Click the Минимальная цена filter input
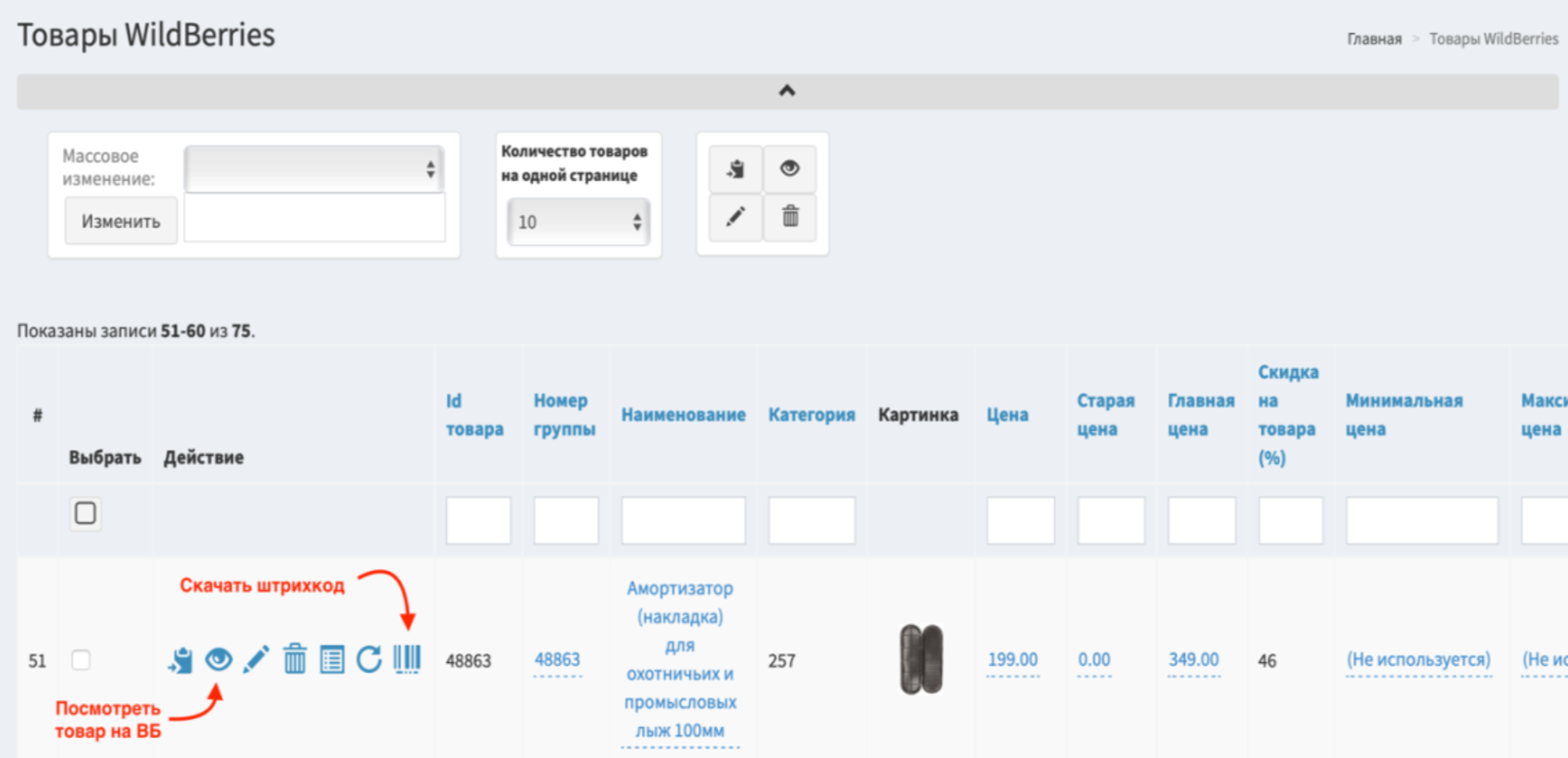 coord(1422,521)
